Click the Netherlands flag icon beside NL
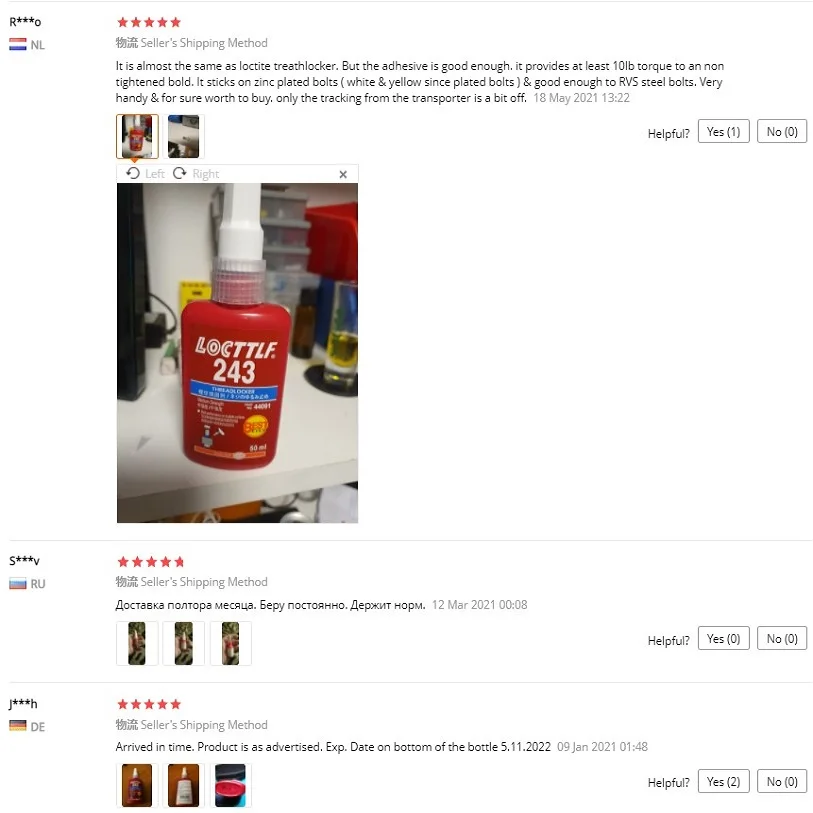 coord(18,45)
